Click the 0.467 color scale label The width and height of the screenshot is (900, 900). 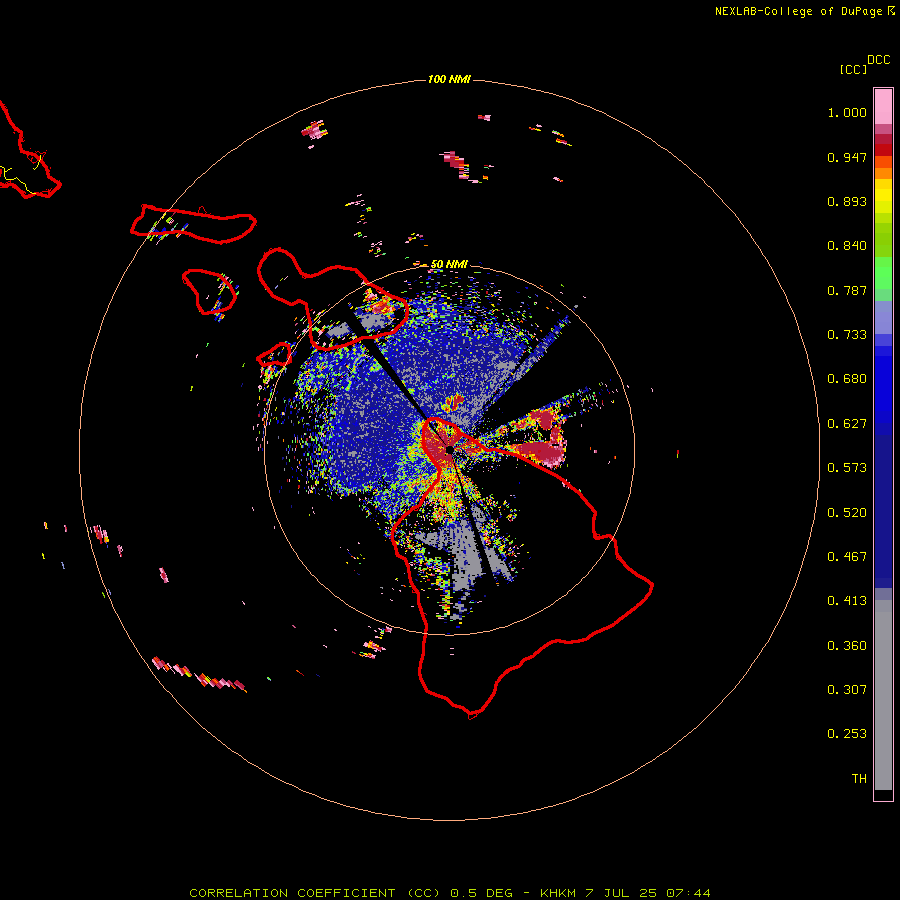click(x=847, y=557)
